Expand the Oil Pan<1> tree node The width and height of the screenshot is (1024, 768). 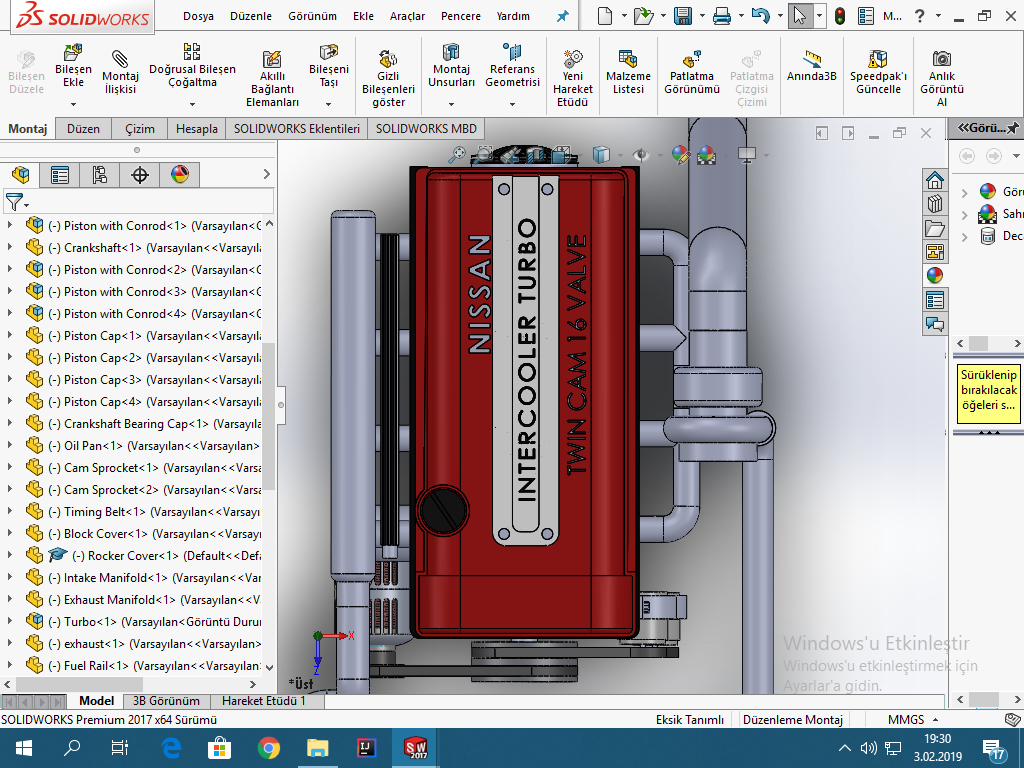pyautogui.click(x=10, y=445)
